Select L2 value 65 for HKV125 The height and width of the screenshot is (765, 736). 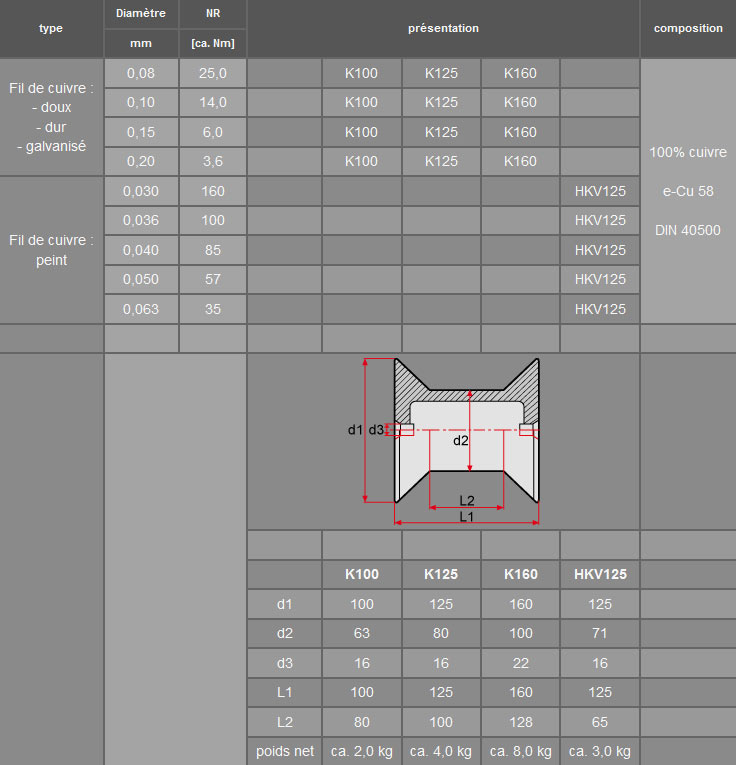point(600,722)
